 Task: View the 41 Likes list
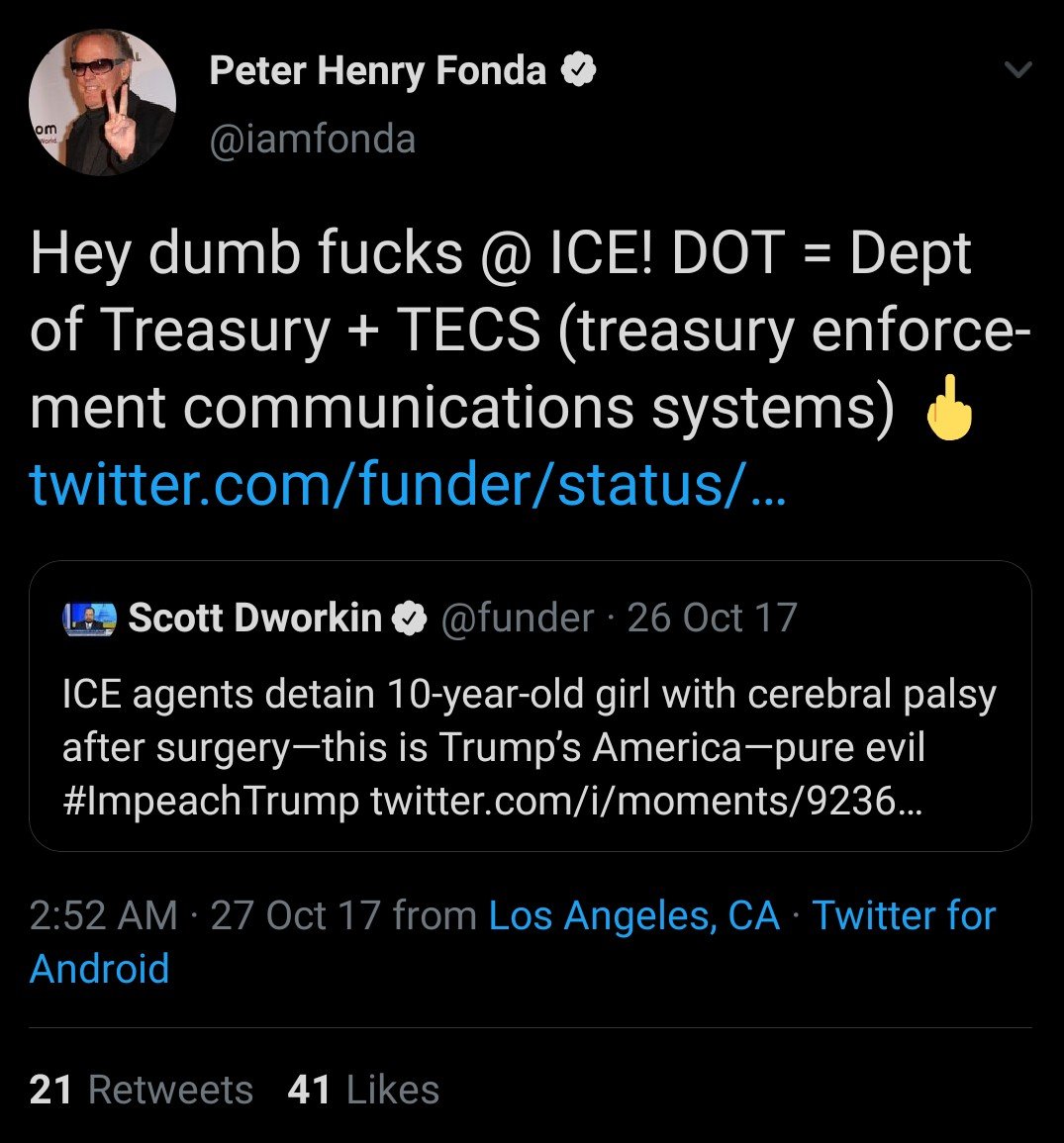363,1090
